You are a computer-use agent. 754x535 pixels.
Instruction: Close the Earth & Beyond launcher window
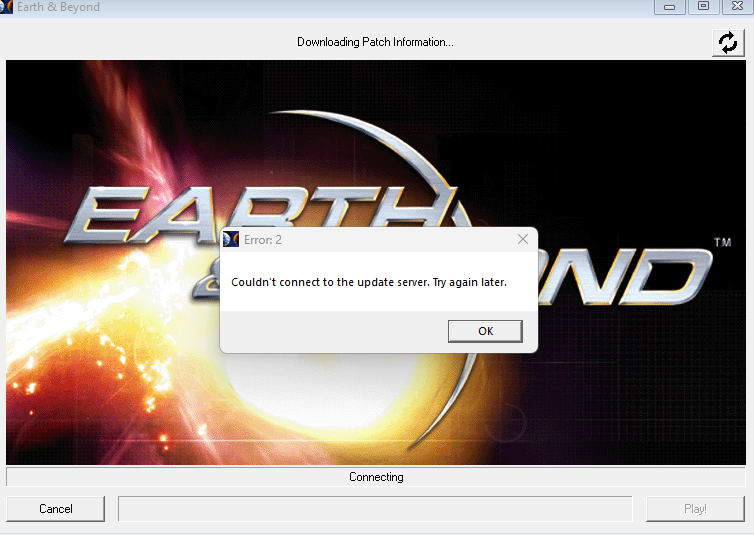click(737, 7)
